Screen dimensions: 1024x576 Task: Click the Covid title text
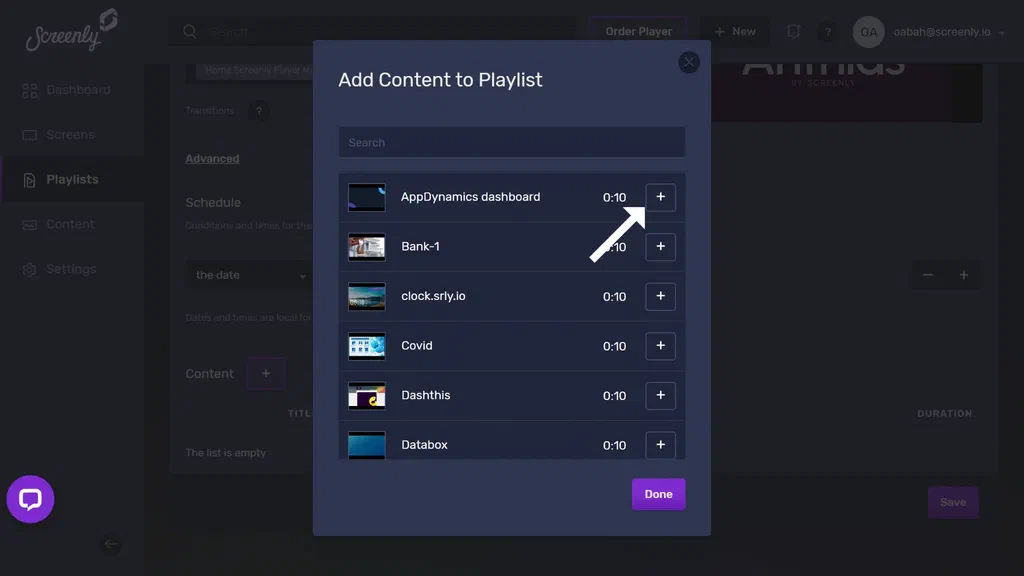[417, 345]
